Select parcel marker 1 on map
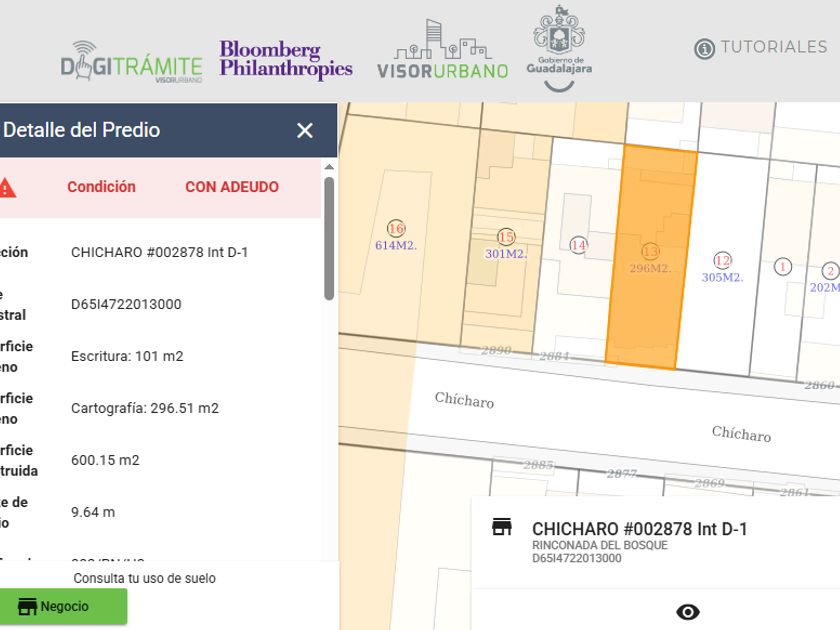Screen dimensions: 840x630 pos(783,266)
